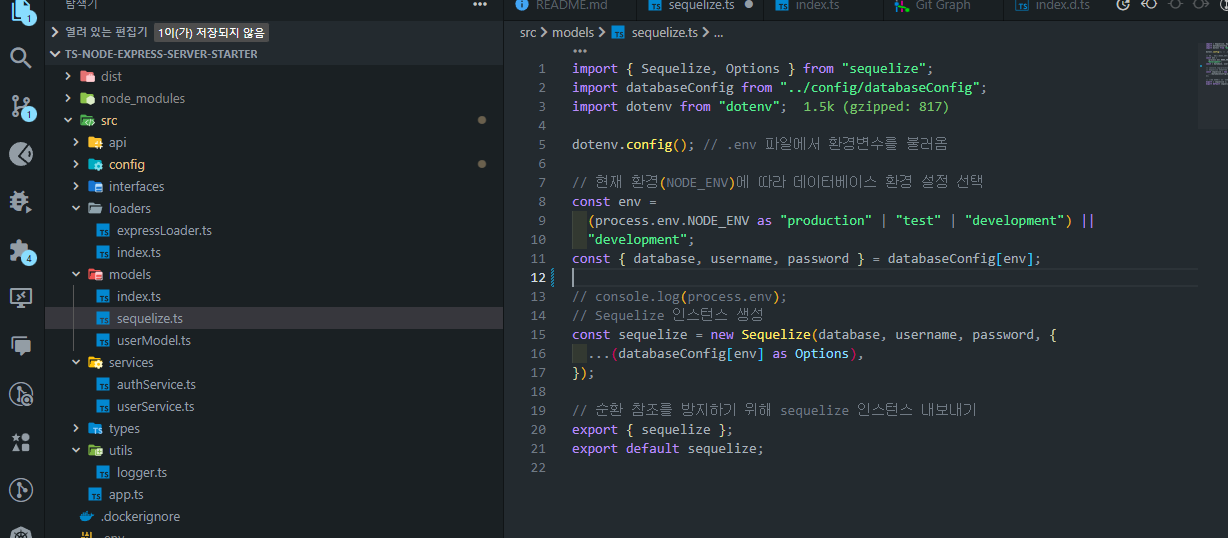Click the sequelize.ts breadcrumb segment
This screenshot has height=538, width=1228.
pyautogui.click(x=665, y=33)
